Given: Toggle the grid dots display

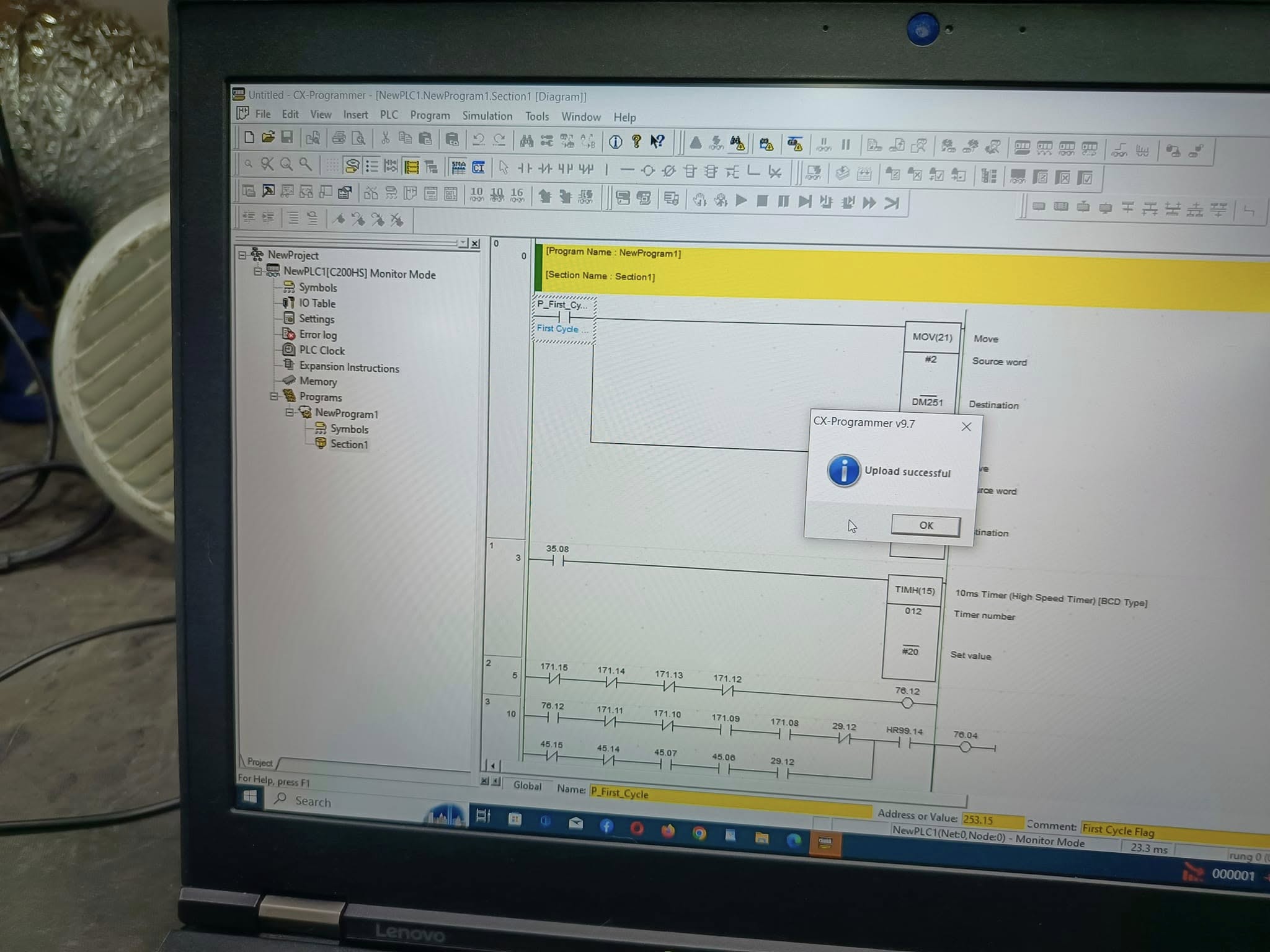Looking at the screenshot, I should 332,165.
